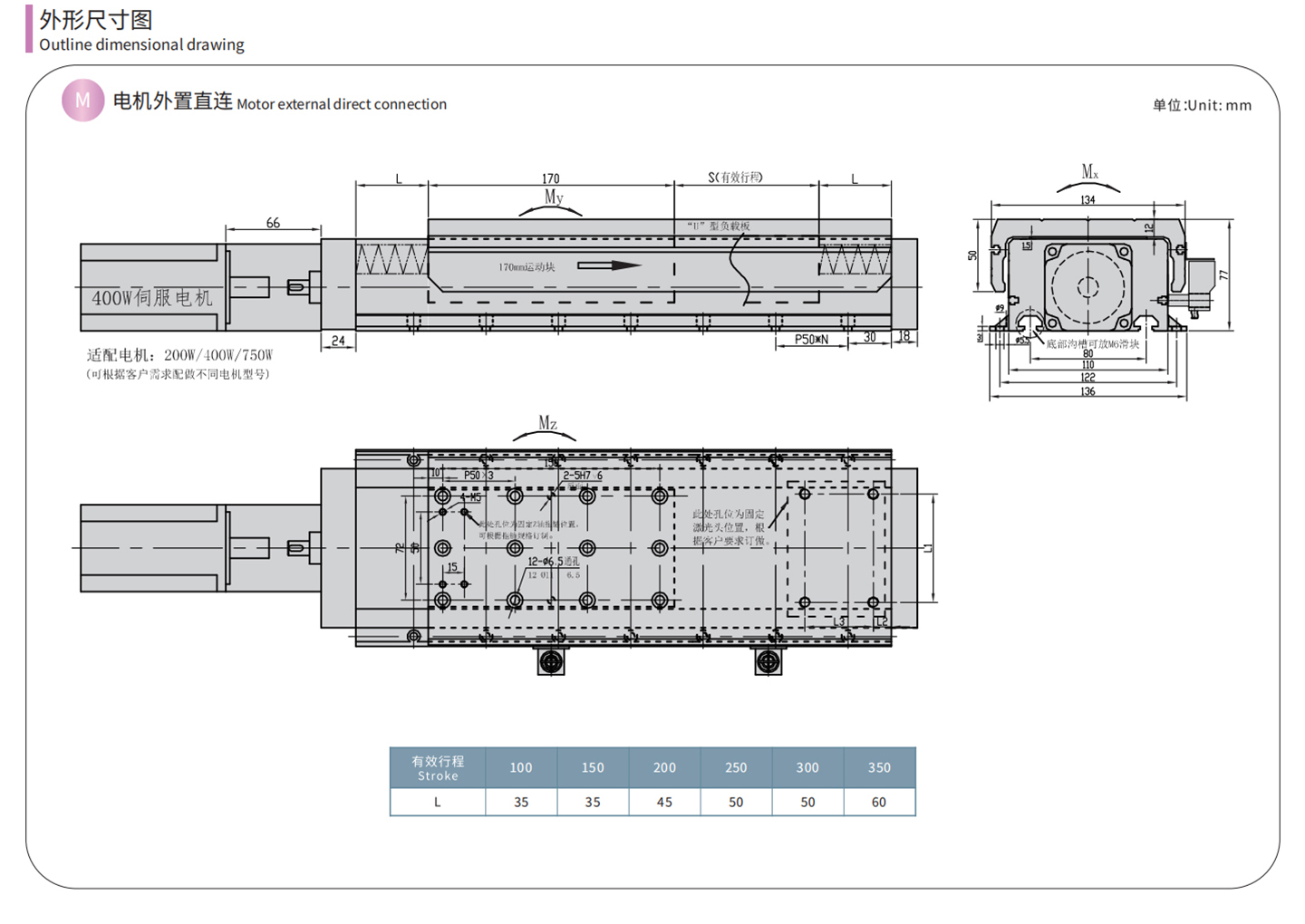
Task: Click the left sensor below the bottom view
Action: tap(551, 662)
